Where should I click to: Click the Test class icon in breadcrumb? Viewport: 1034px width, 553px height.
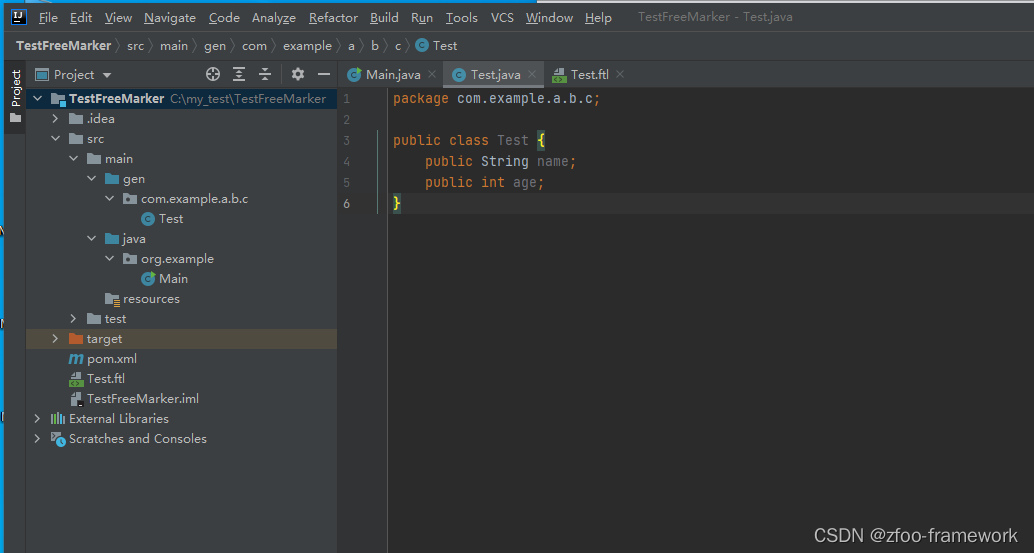pos(422,45)
